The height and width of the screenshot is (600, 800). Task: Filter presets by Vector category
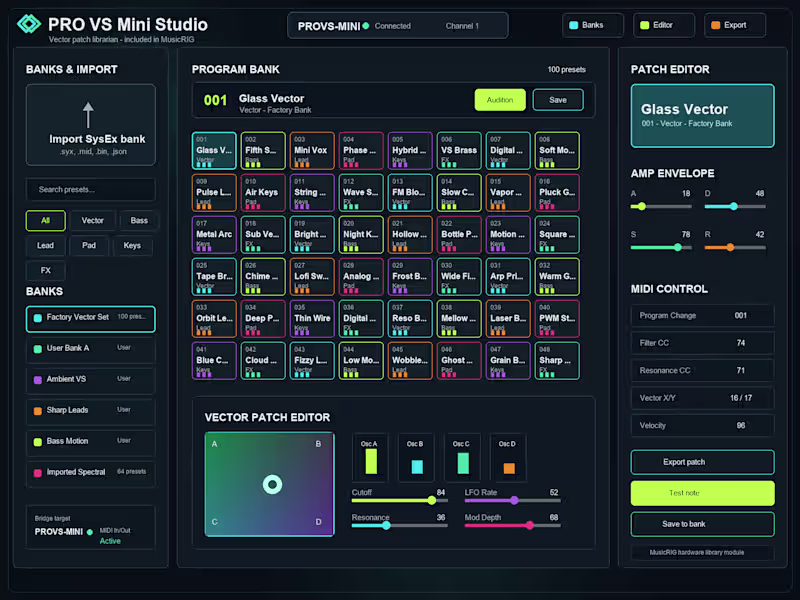pyautogui.click(x=92, y=220)
